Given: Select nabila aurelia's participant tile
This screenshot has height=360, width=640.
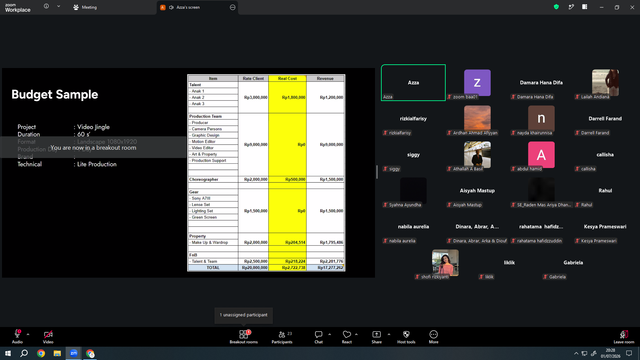Looking at the screenshot, I should [x=413, y=227].
